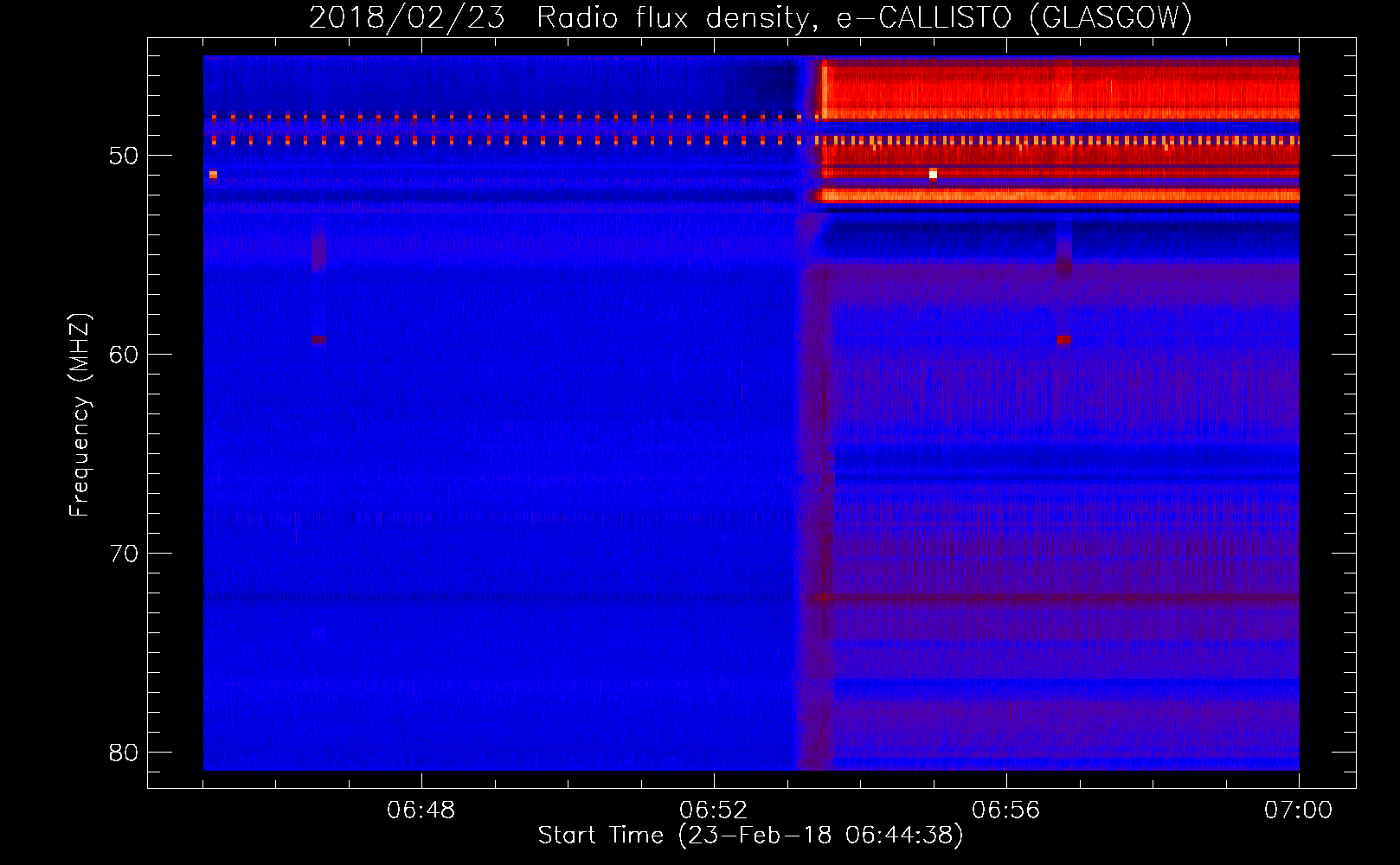
Task: Click the 06:52 time tick label
Action: click(x=714, y=811)
